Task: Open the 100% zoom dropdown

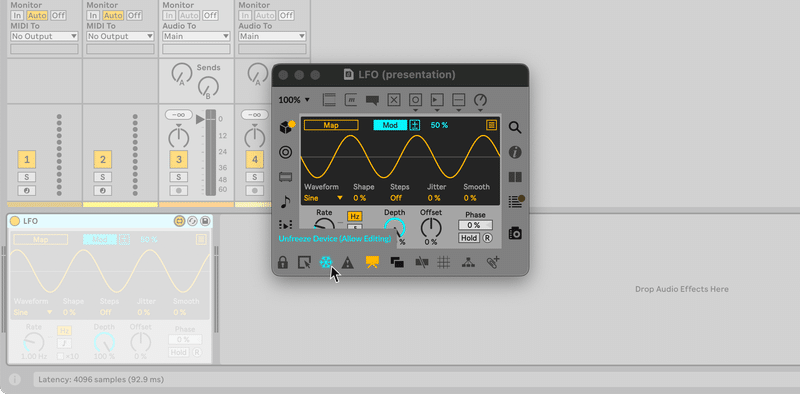Action: click(294, 100)
